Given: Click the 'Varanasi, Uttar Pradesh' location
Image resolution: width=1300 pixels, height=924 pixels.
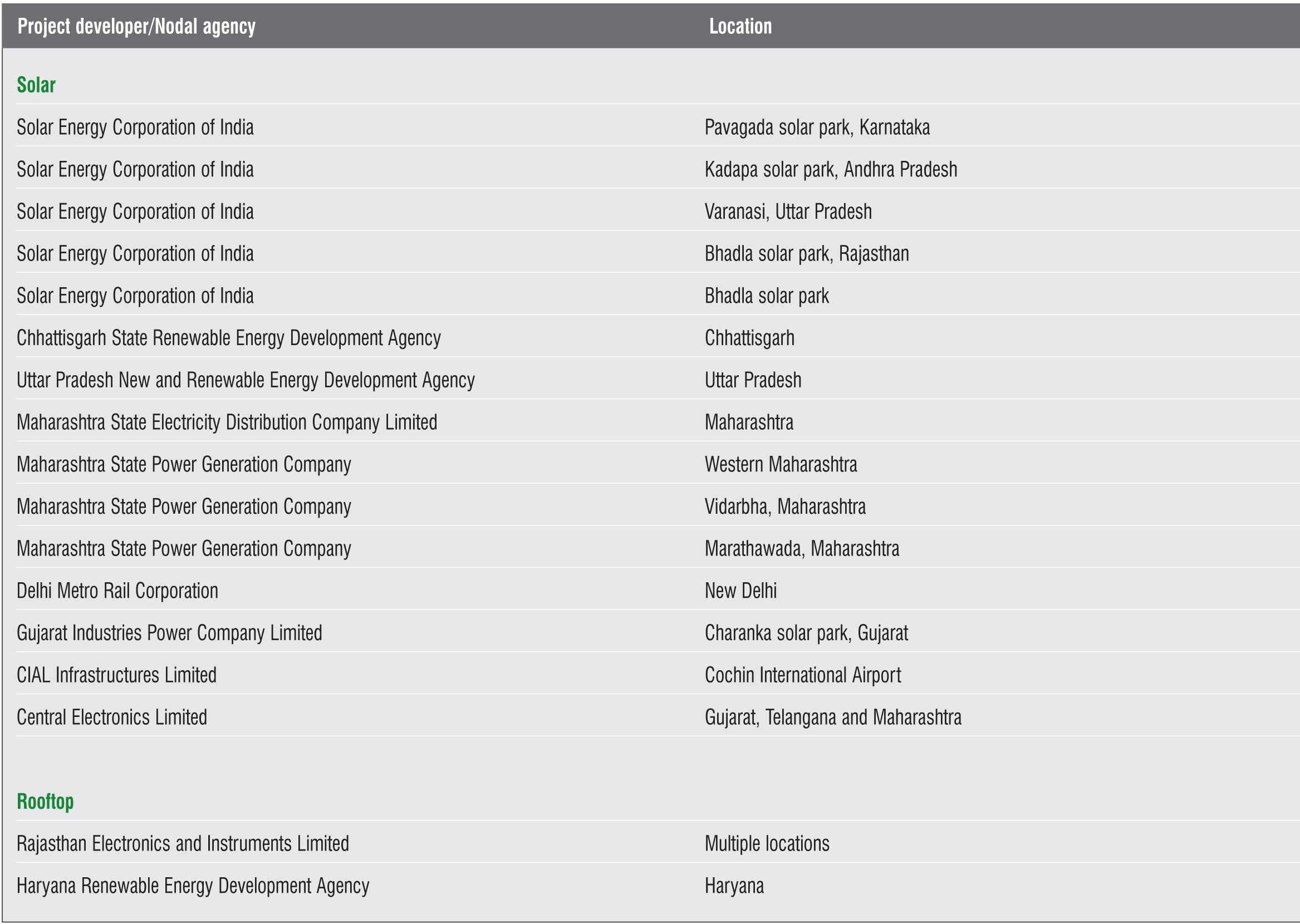Looking at the screenshot, I should (787, 212).
